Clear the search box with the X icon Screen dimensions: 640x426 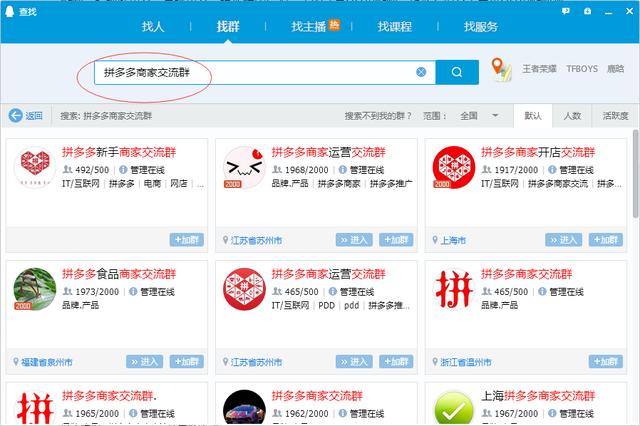point(421,72)
